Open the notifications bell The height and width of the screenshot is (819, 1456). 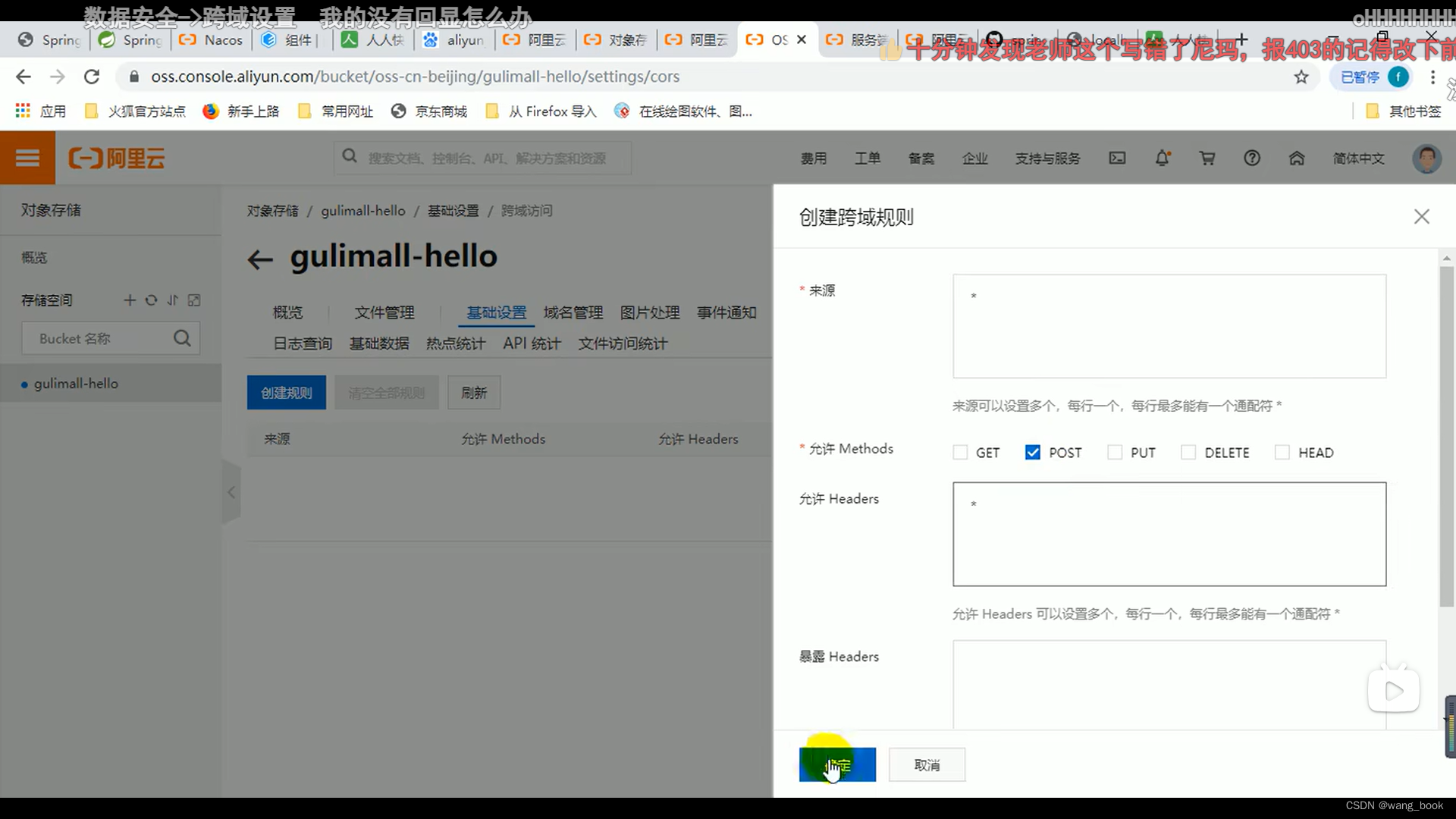(1162, 158)
